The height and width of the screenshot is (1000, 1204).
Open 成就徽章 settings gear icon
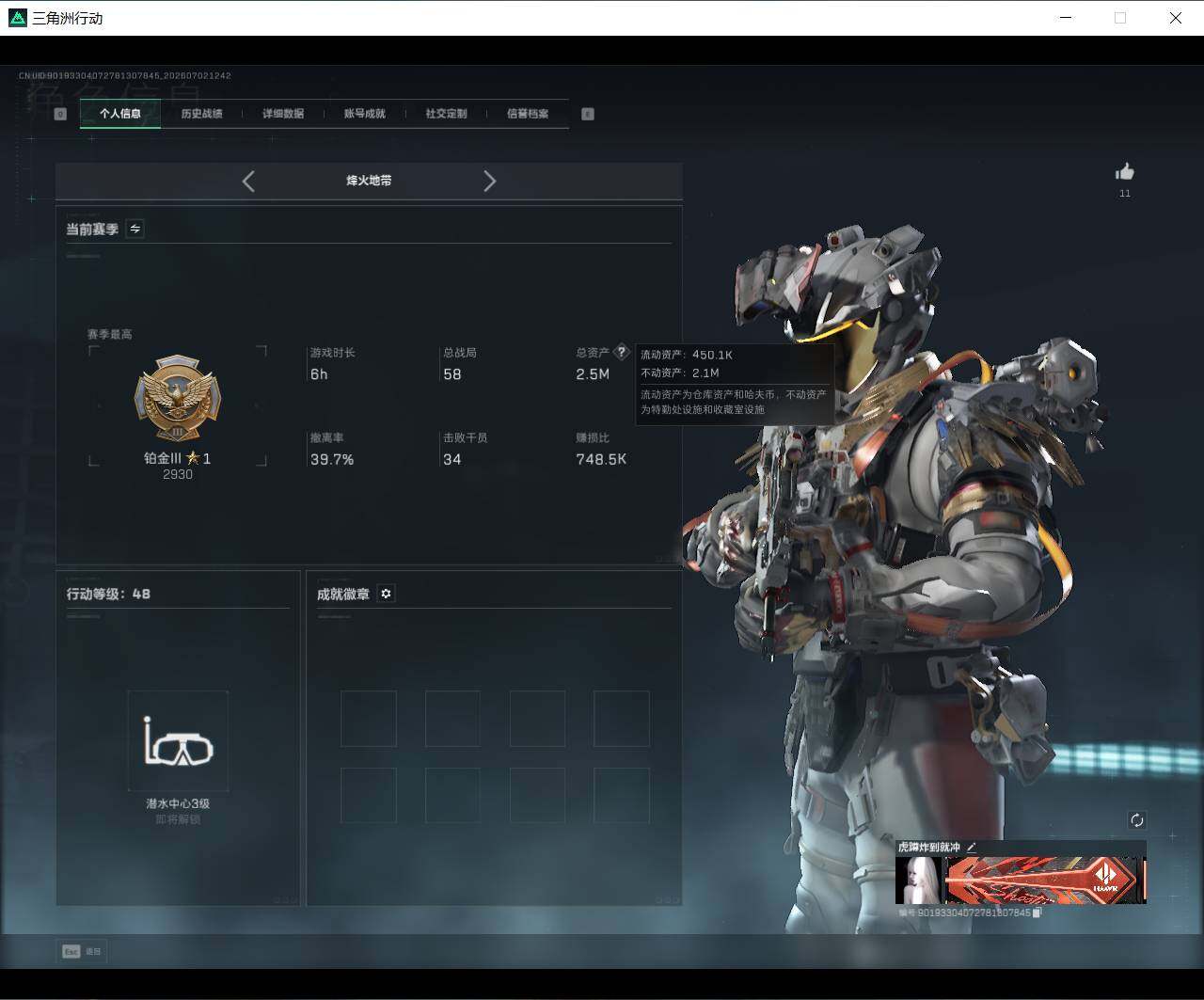pyautogui.click(x=386, y=594)
